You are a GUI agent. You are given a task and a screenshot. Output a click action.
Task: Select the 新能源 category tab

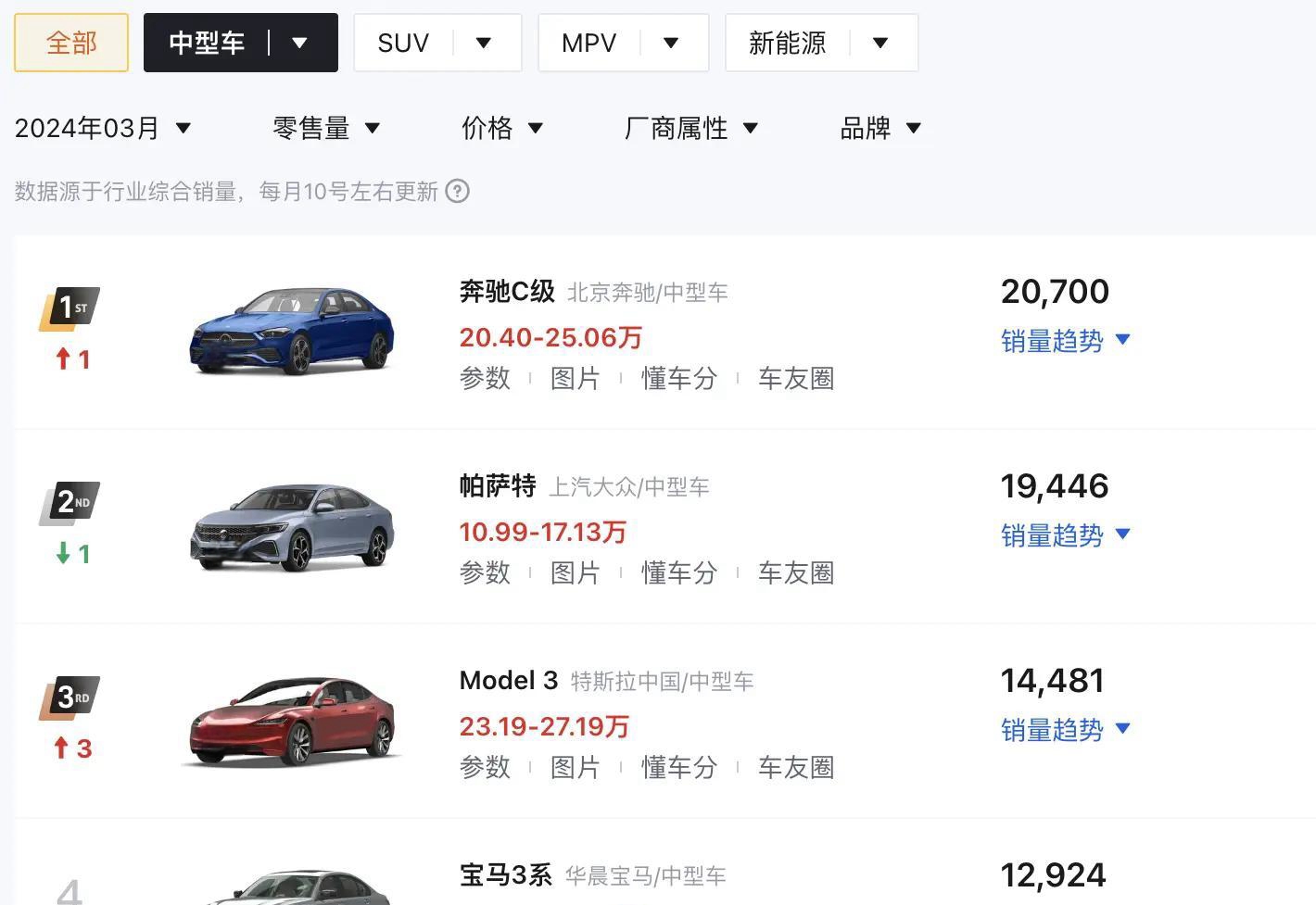coord(787,43)
